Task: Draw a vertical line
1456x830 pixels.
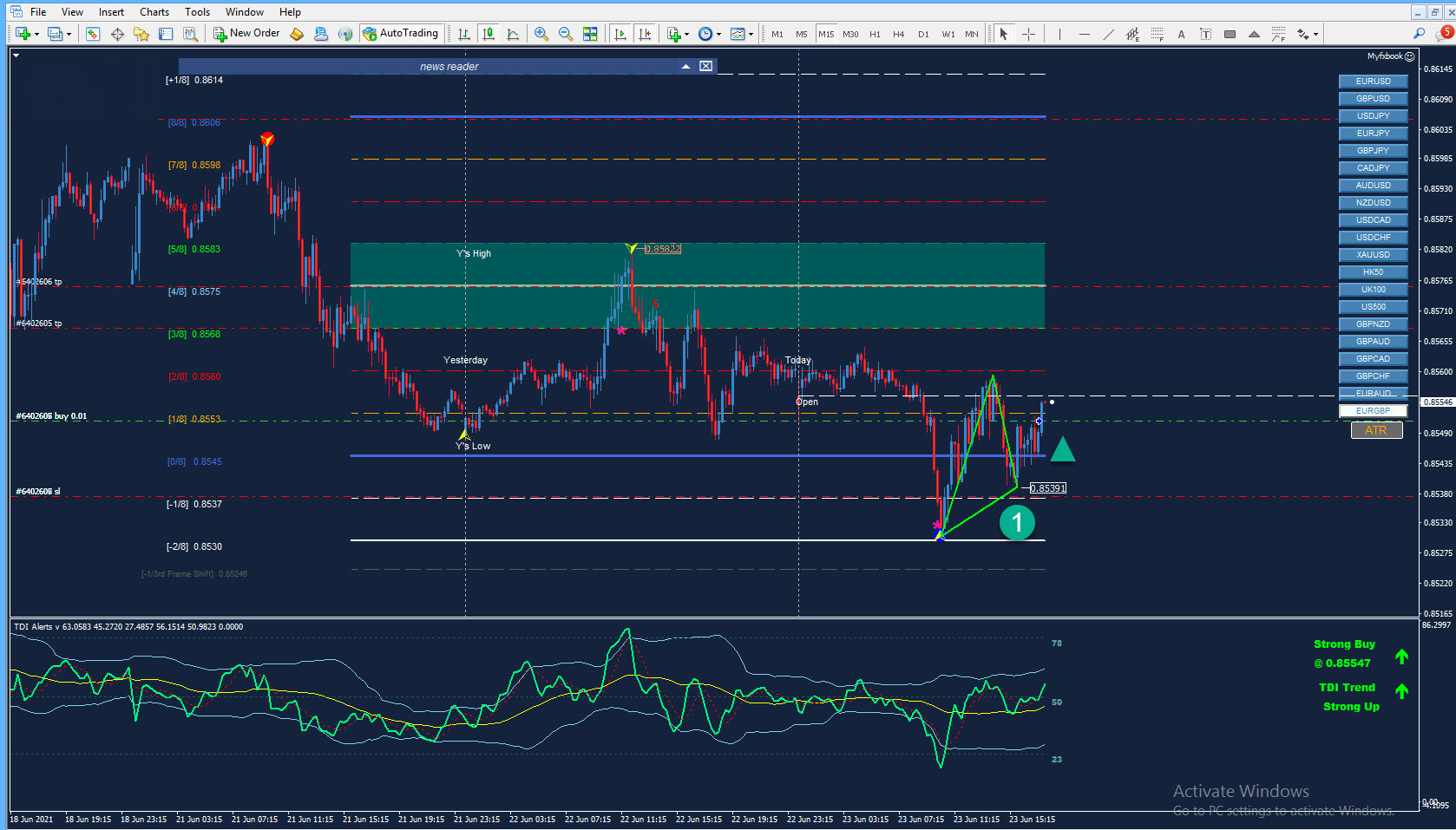Action: pos(1059,34)
